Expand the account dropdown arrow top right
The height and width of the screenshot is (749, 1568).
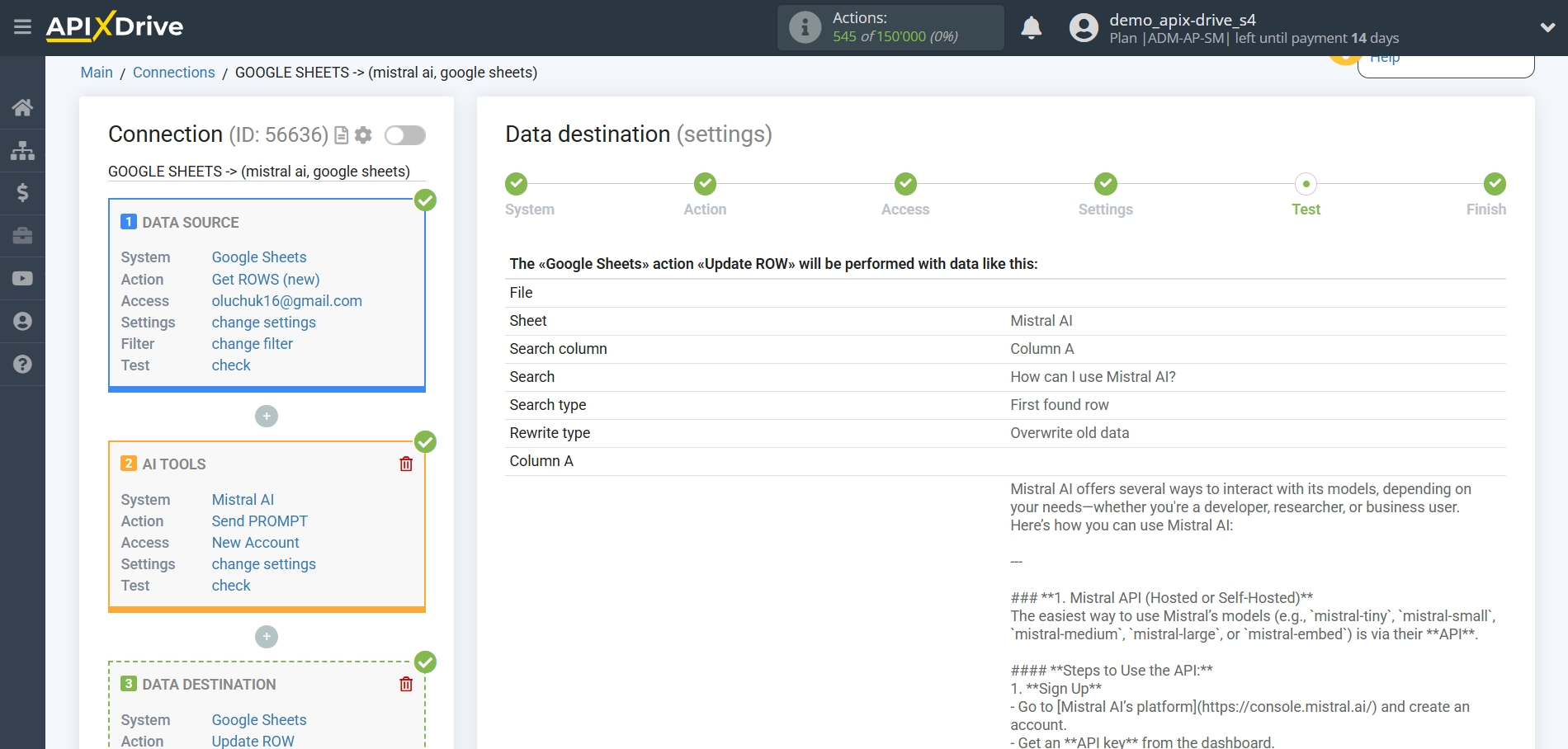click(x=1547, y=27)
